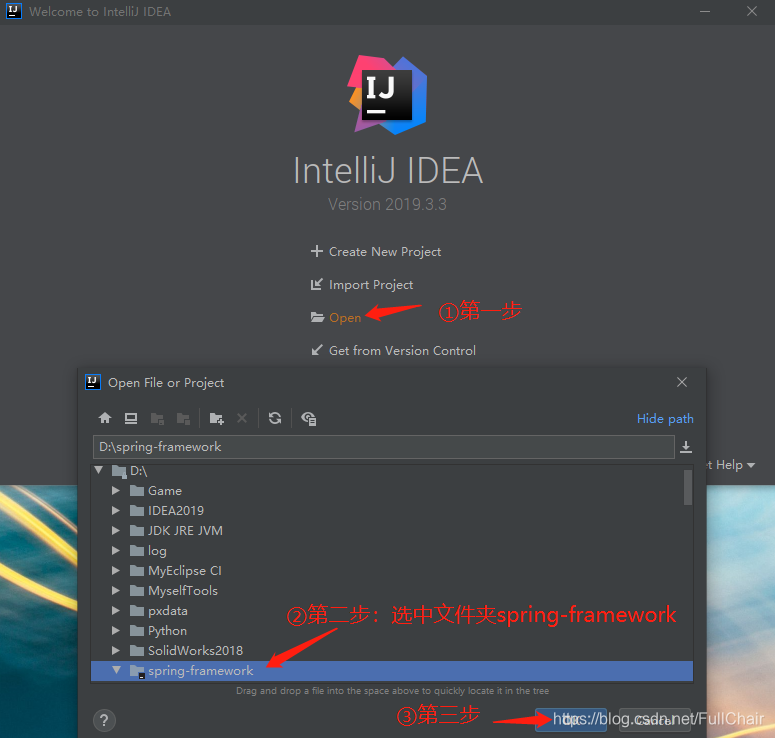Click the path field showing D:\spring-framework
The height and width of the screenshot is (738, 775).
(384, 447)
